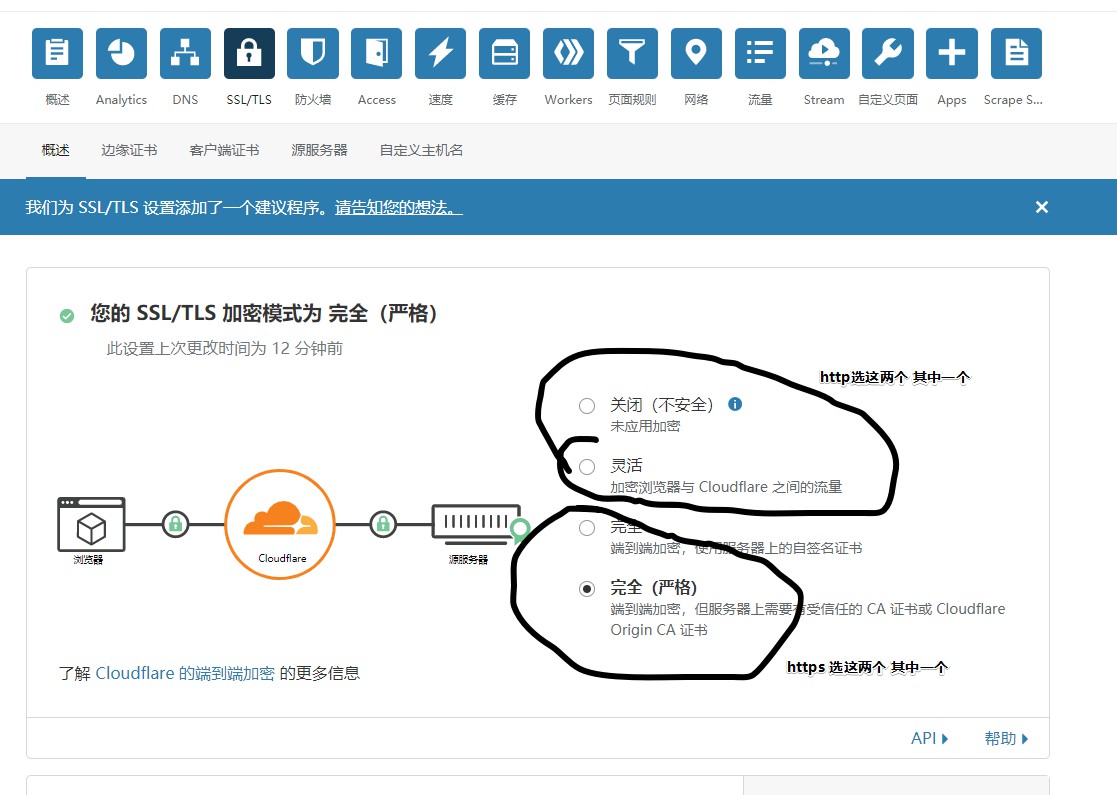Expand the 帮助 help section
This screenshot has width=1117, height=795.
click(x=1007, y=739)
